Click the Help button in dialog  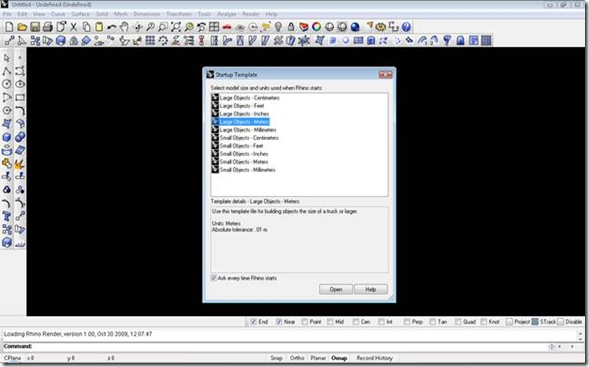tap(370, 289)
